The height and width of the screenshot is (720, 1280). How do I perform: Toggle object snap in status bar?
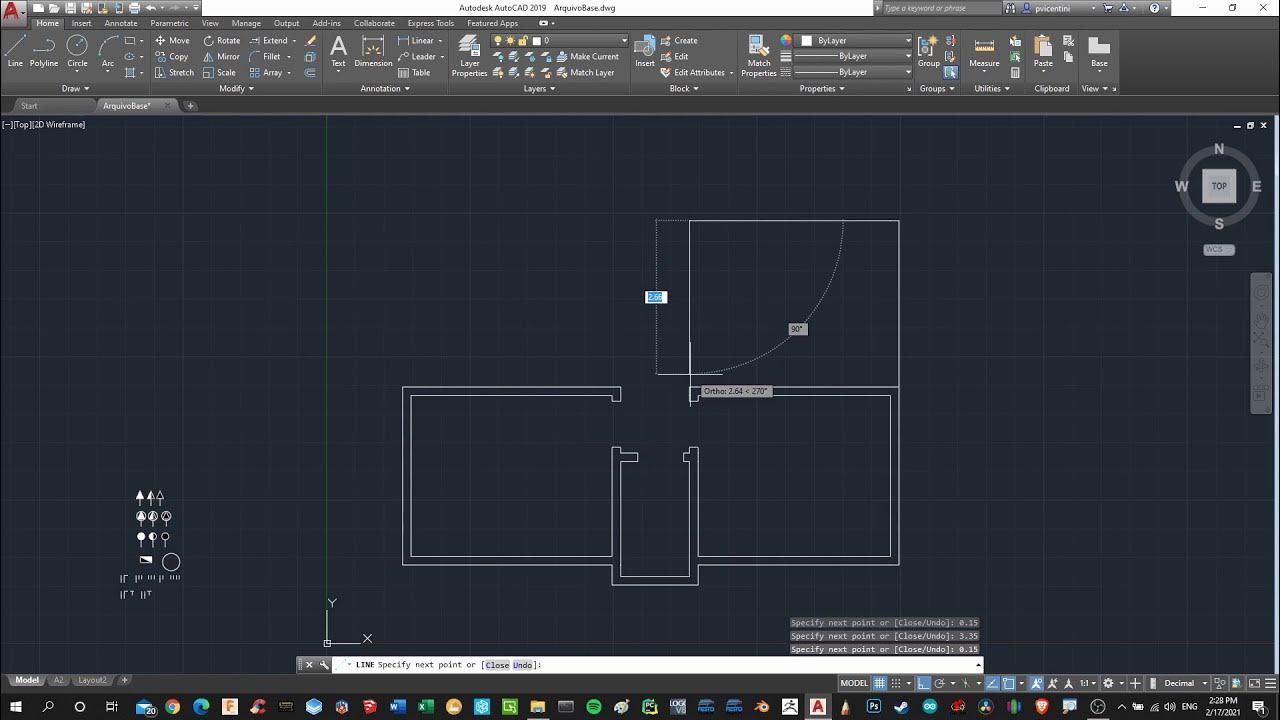pyautogui.click(x=1008, y=683)
